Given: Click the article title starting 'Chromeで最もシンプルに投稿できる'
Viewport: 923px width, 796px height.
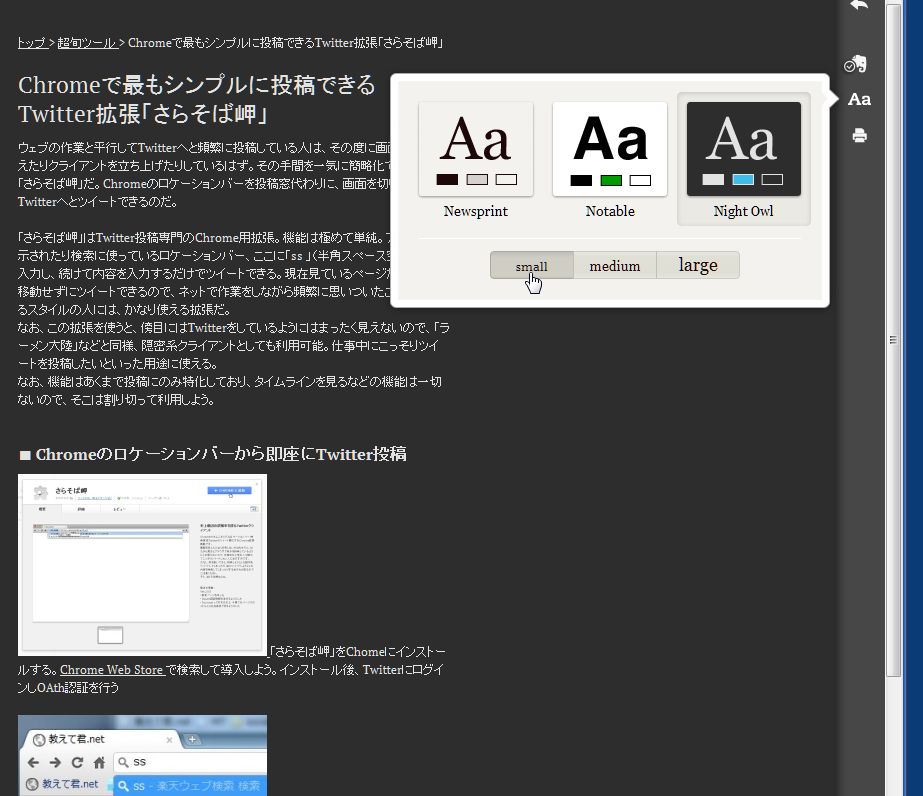Looking at the screenshot, I should 197,100.
